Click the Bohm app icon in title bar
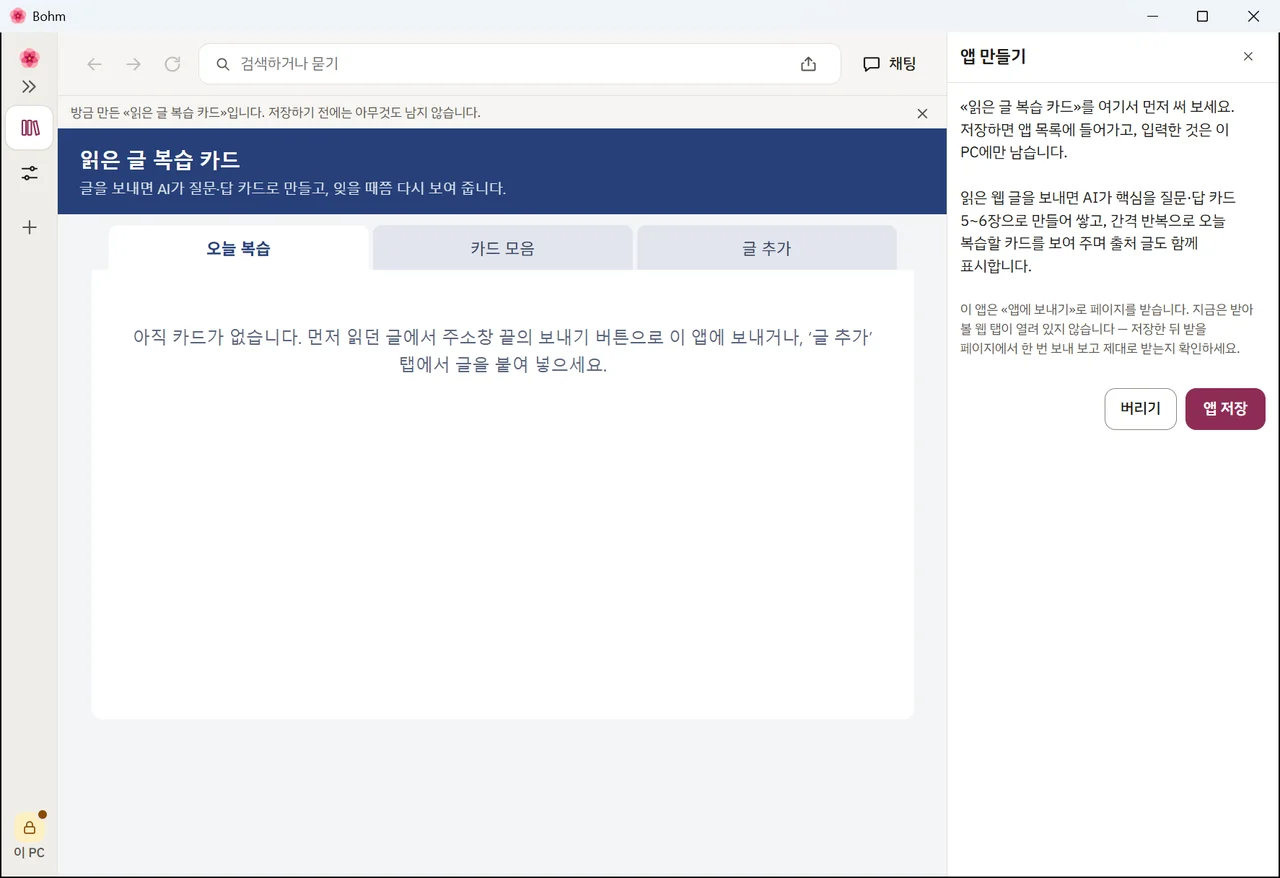Viewport: 1280px width, 878px height. pos(17,16)
